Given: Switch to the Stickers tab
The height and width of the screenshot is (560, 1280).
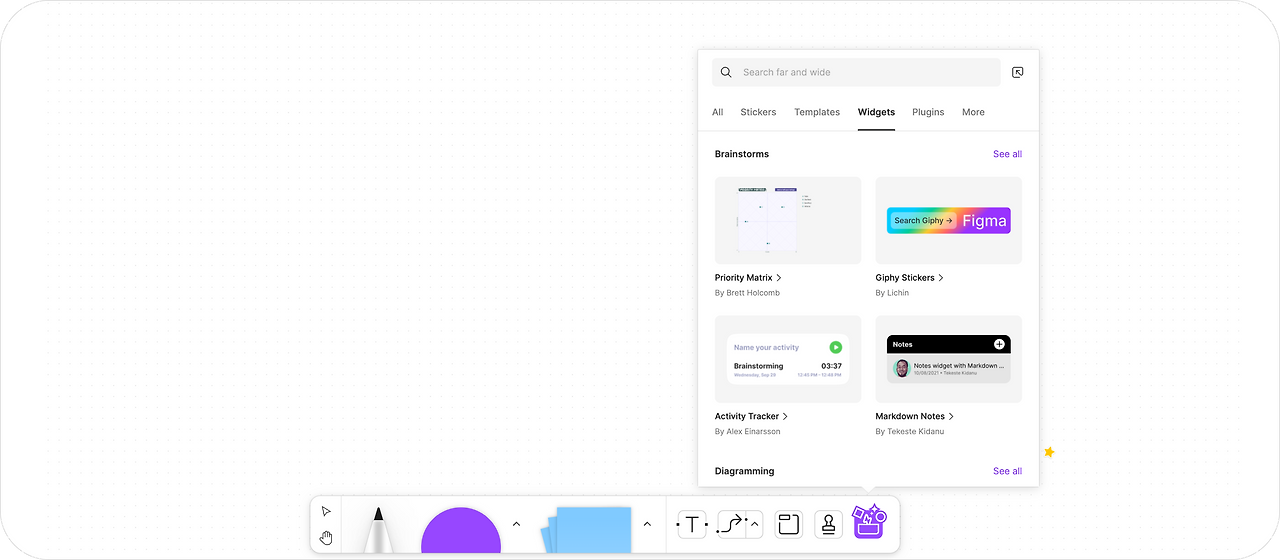Looking at the screenshot, I should point(758,112).
